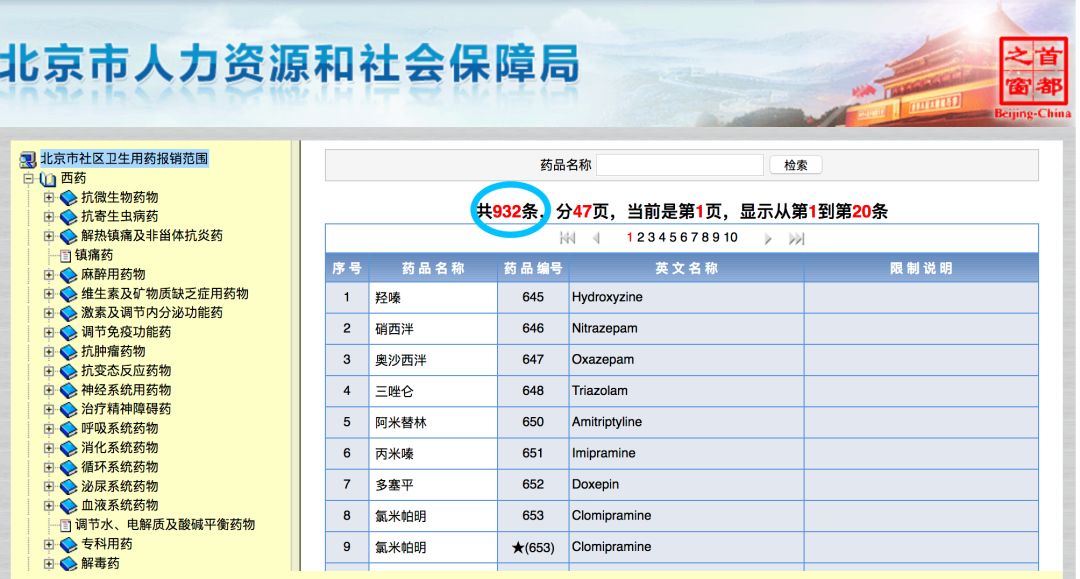Expand the 抗微生物药物 node

pos(48,198)
